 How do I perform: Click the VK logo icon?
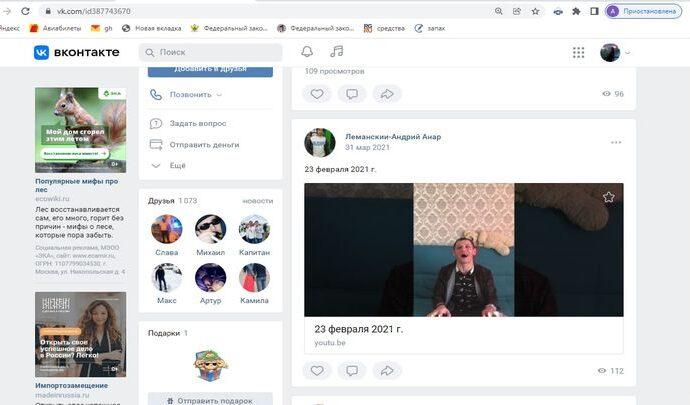(41, 52)
